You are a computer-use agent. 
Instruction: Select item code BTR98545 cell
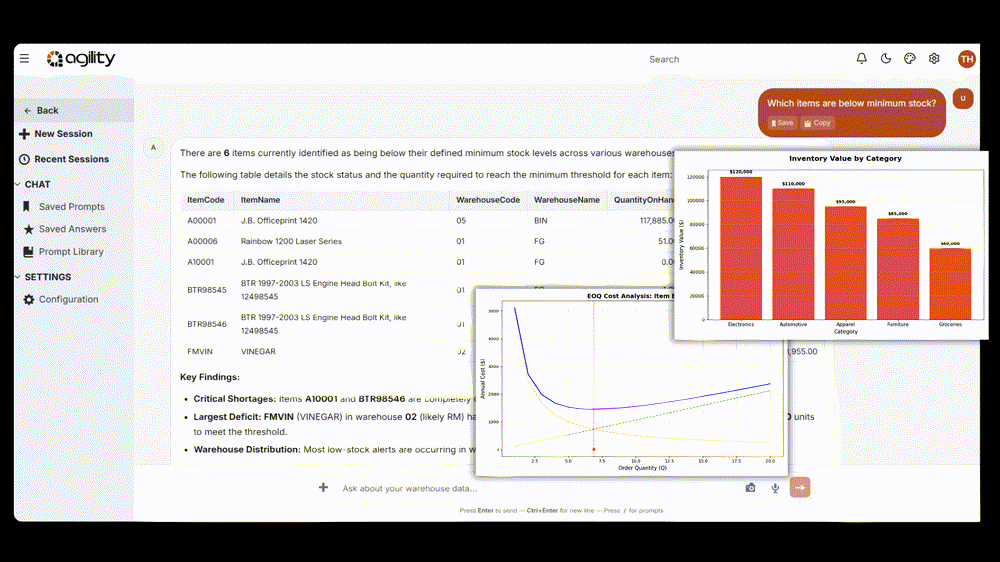pos(207,290)
